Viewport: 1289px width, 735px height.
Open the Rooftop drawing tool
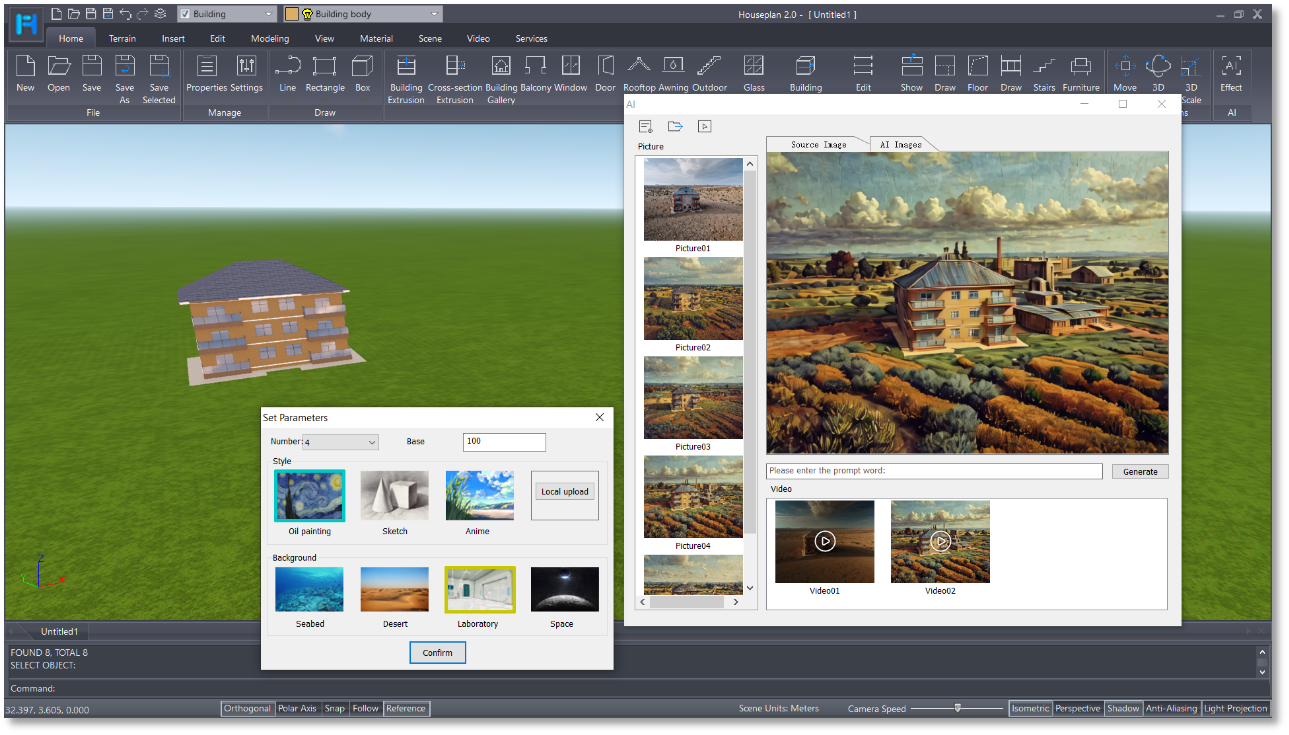click(x=638, y=72)
